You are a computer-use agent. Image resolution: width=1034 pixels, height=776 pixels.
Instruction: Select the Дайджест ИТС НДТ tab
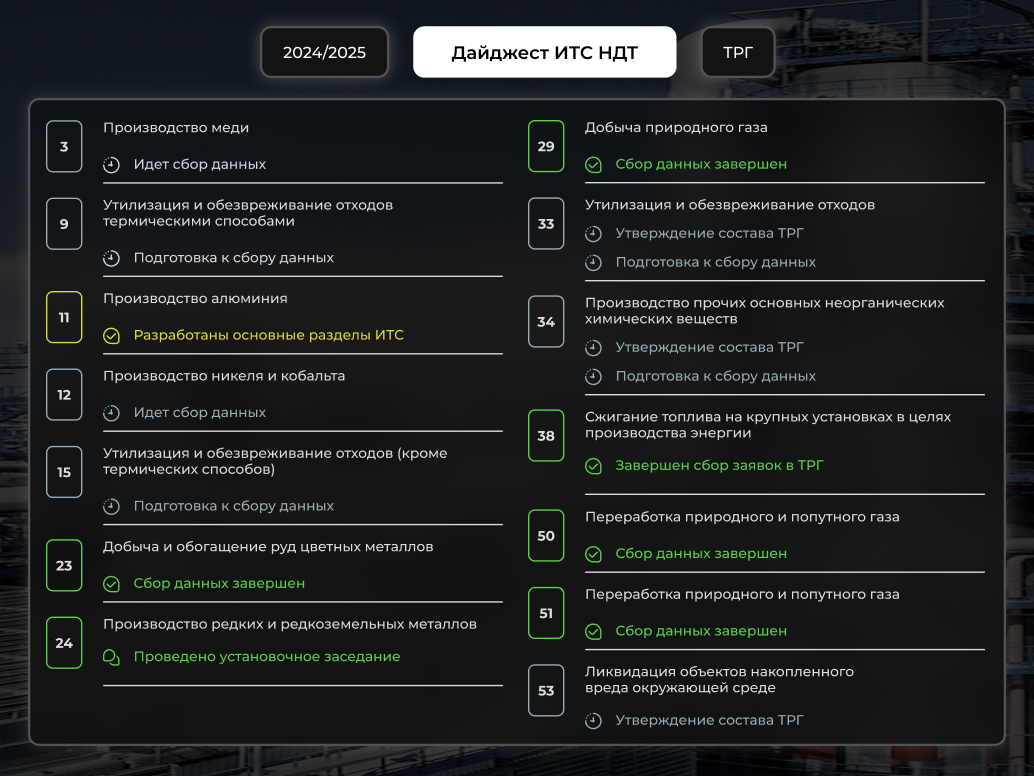(x=544, y=52)
